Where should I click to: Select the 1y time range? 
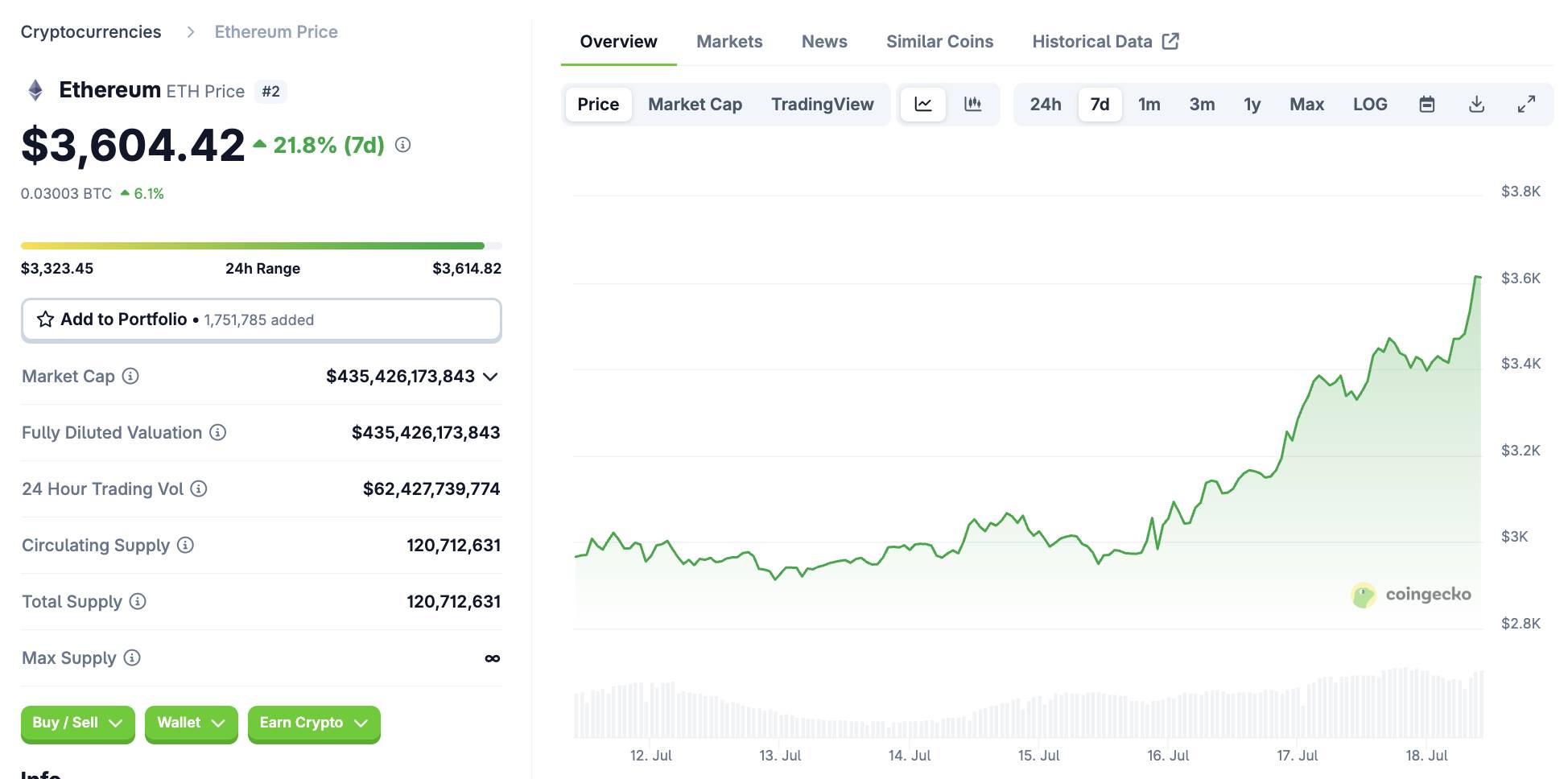[x=1252, y=105]
